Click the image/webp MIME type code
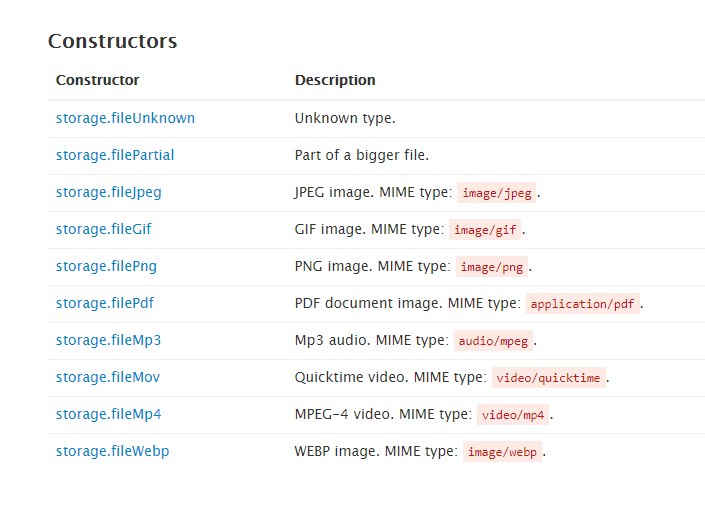This screenshot has height=509, width=705. (x=502, y=452)
